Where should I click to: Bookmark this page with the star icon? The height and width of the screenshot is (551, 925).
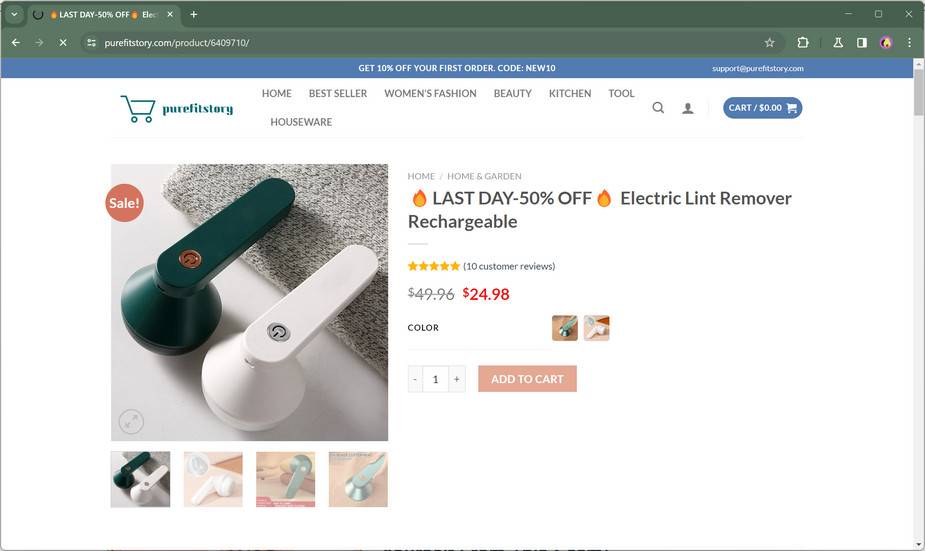pos(769,43)
